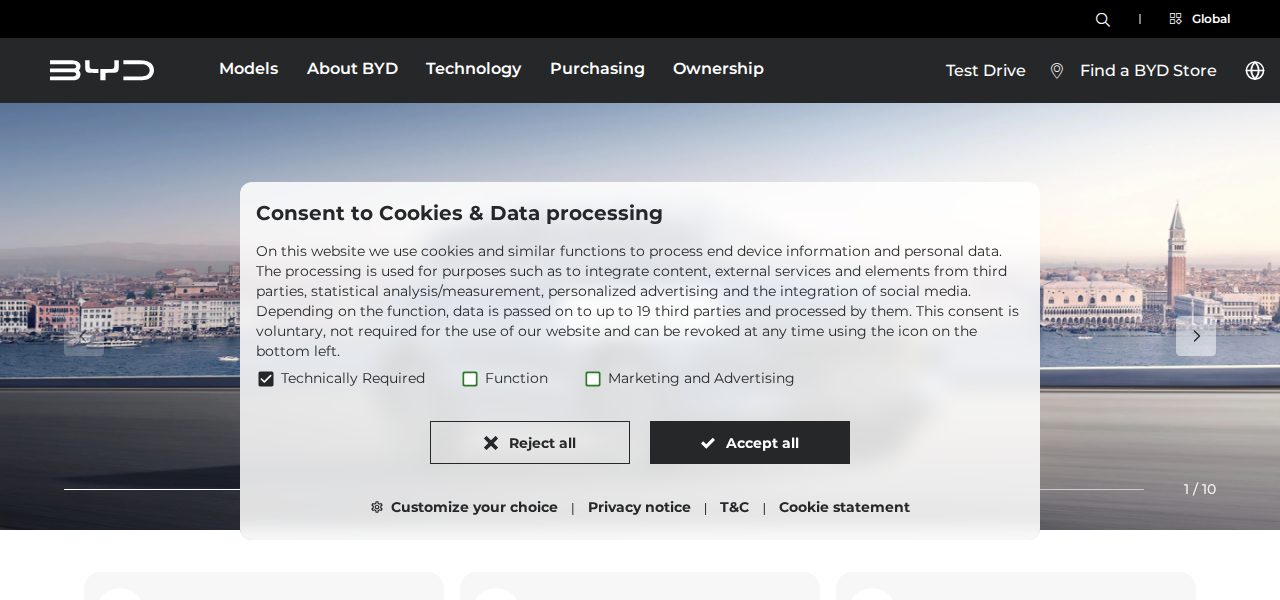Screen dimensions: 1280x600
Task: Enable the Function cookies checkbox
Action: 470,379
